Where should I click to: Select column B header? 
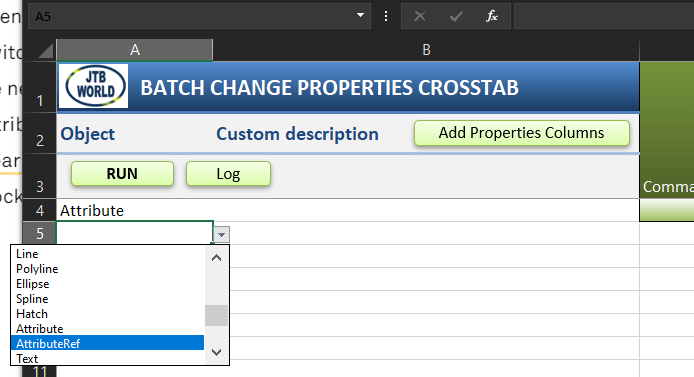tap(426, 50)
